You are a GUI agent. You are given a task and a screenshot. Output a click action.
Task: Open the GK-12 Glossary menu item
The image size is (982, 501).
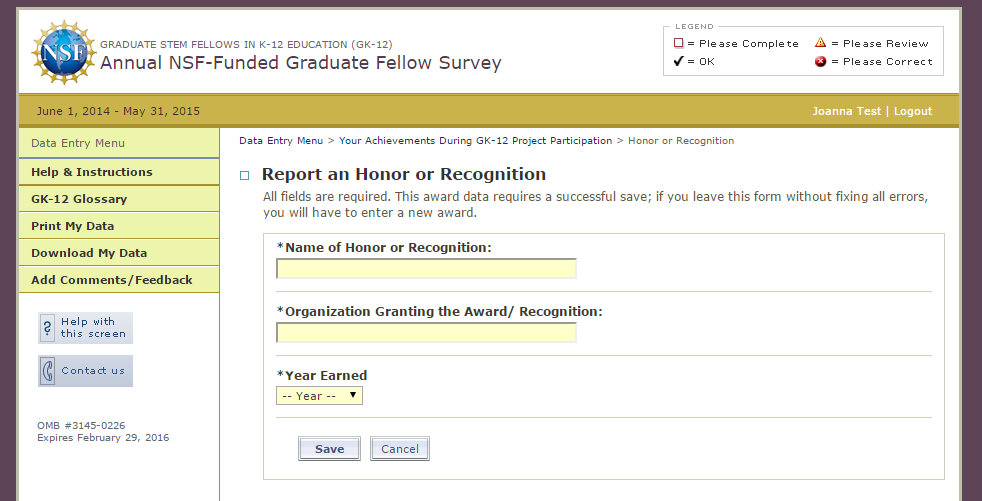click(x=79, y=199)
